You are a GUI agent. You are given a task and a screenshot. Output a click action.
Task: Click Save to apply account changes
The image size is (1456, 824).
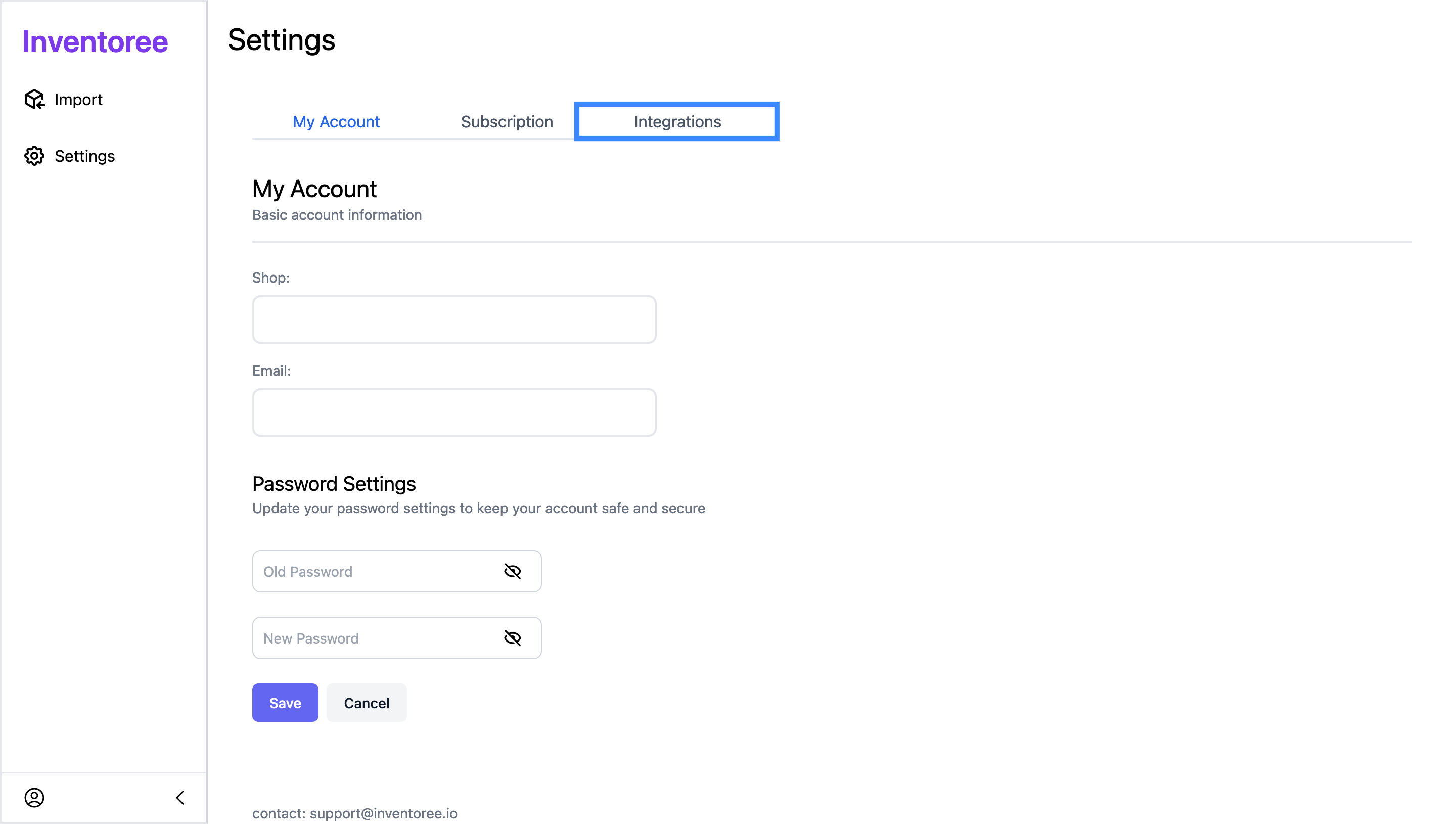[285, 703]
